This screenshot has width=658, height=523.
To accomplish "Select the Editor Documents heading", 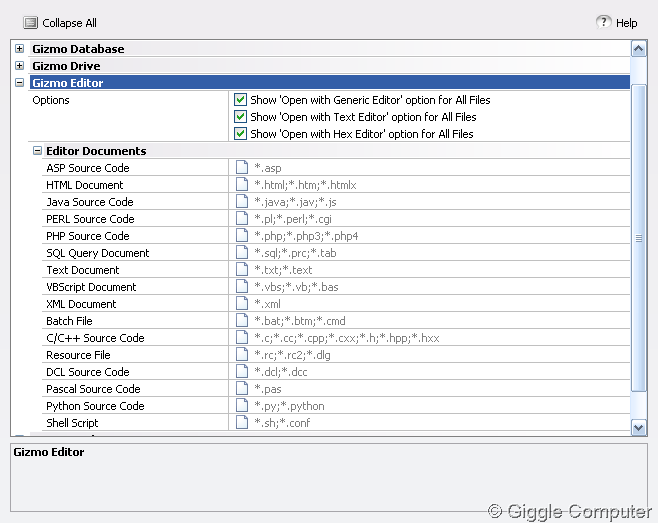I will tap(96, 151).
